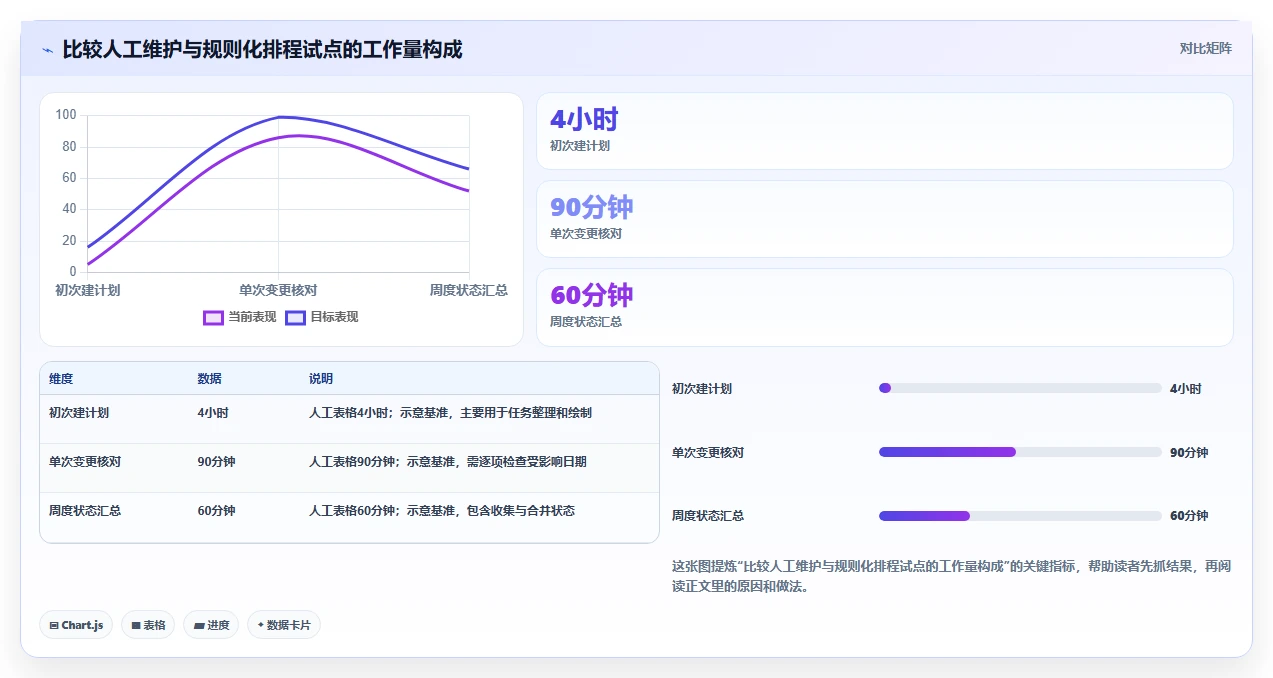Click the 初次建计划 progress bar
Screen dimensions: 1273x678
(x=1020, y=388)
